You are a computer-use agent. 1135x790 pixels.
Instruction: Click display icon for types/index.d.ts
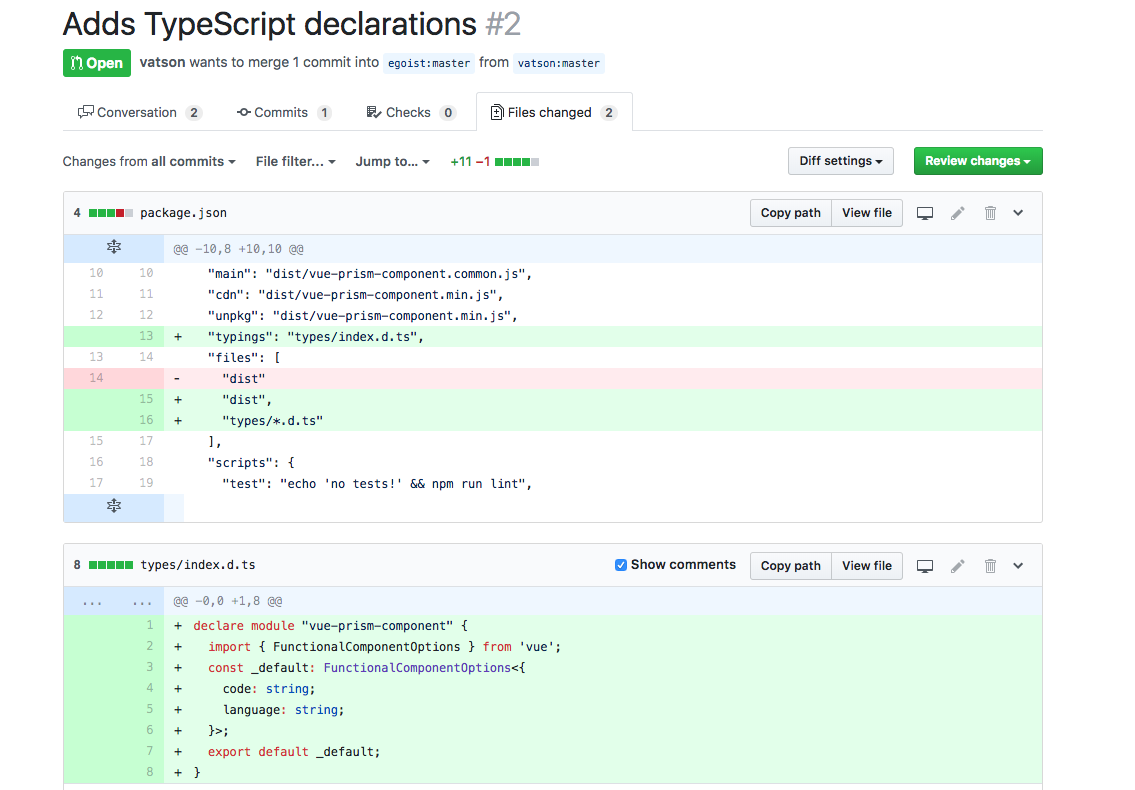pos(925,566)
